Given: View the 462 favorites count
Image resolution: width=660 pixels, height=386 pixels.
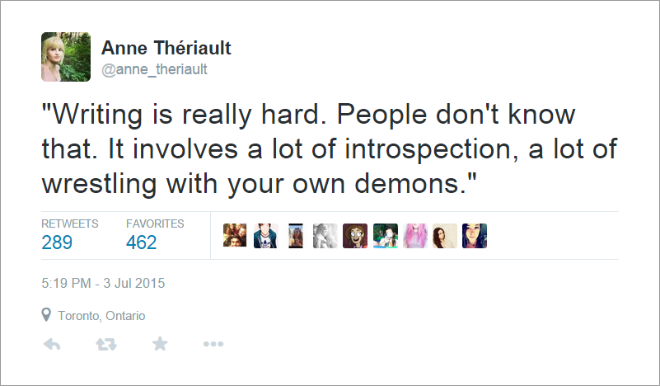Looking at the screenshot, I should click(141, 242).
